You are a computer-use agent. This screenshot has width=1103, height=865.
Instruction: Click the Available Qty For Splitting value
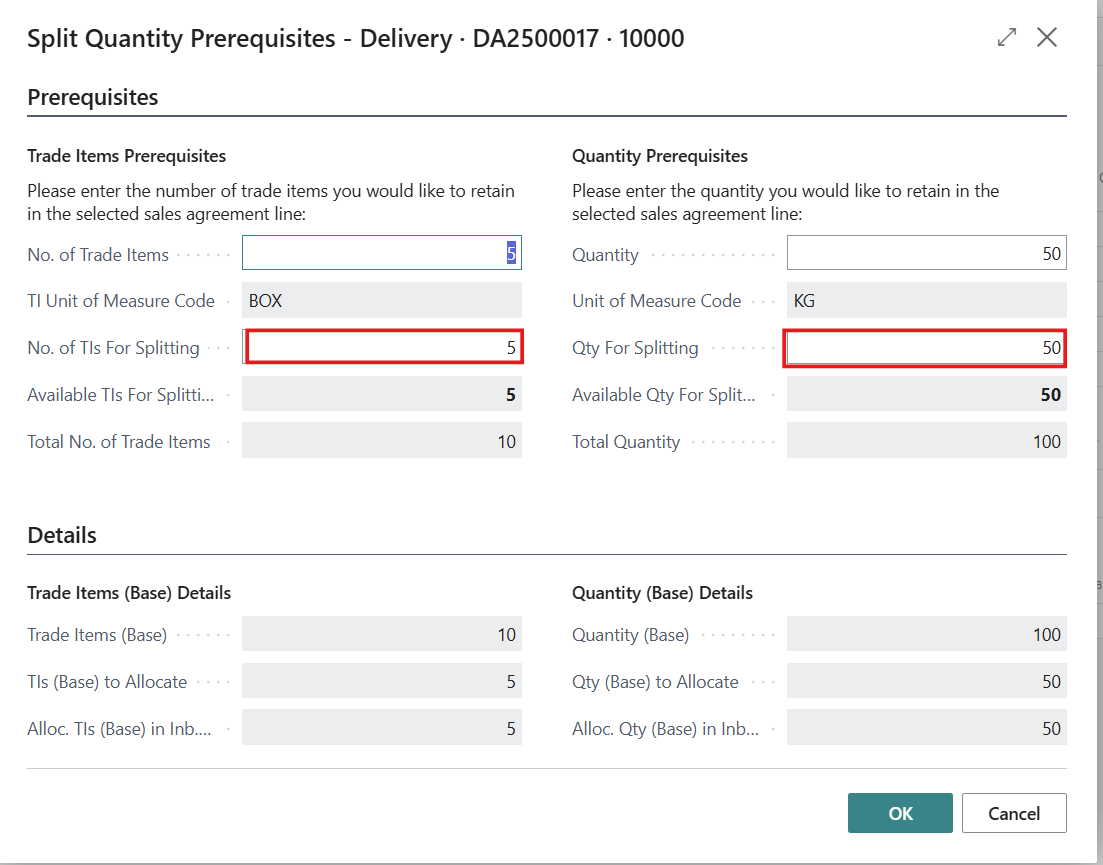pos(925,395)
